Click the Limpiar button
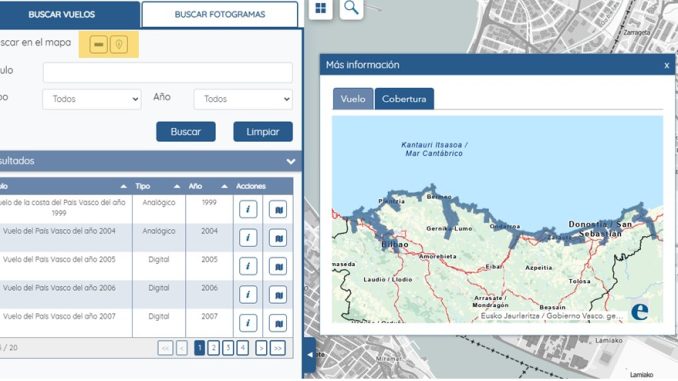The height and width of the screenshot is (381, 678). pos(263,132)
